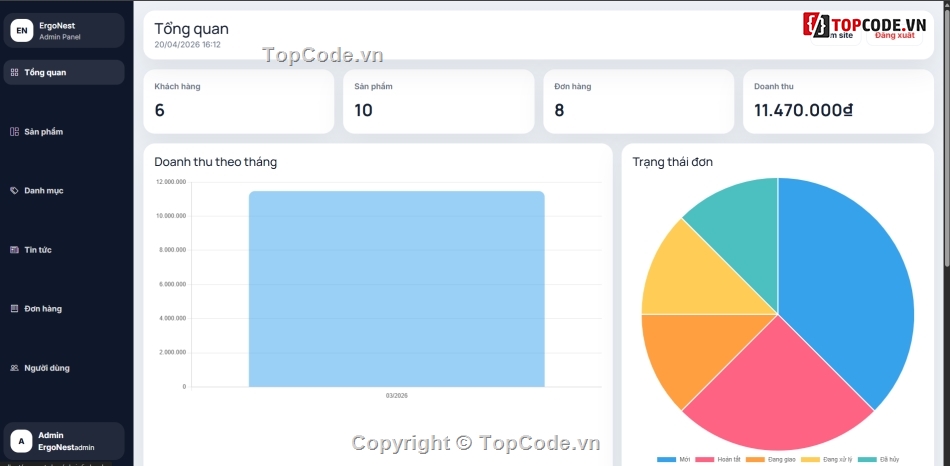The height and width of the screenshot is (466, 950).
Task: Click the Tổng quan page heading
Action: pyautogui.click(x=191, y=28)
